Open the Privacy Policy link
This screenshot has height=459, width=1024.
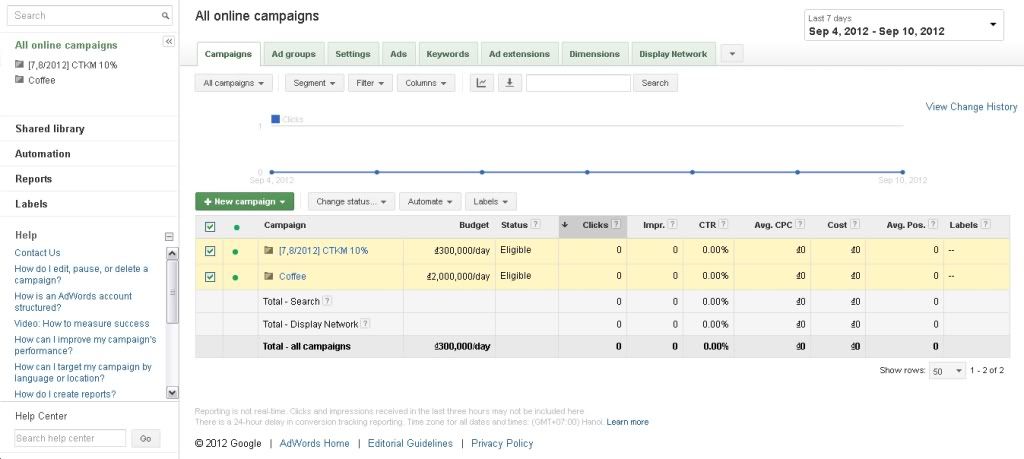[502, 443]
